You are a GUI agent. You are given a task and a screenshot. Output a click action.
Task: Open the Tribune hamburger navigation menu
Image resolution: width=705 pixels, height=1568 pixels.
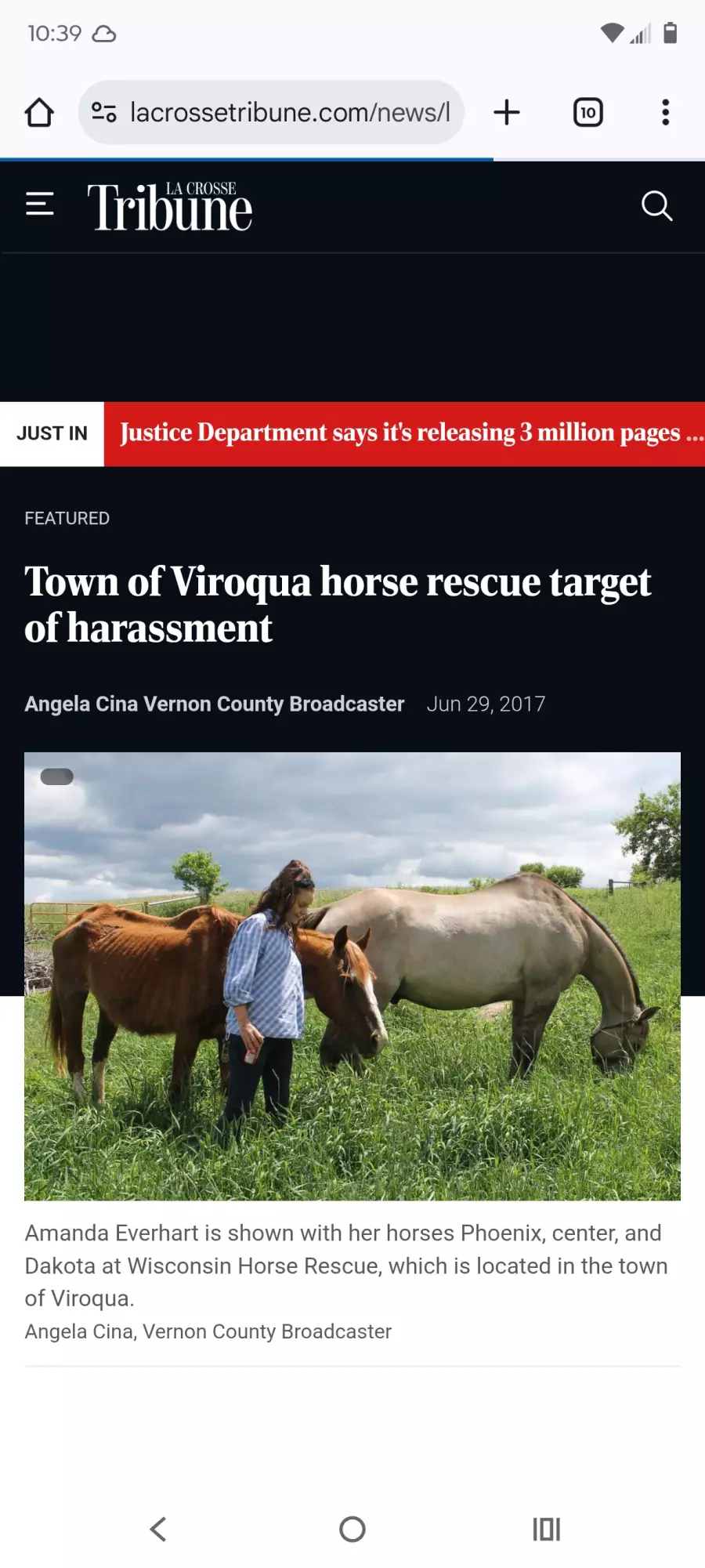(40, 204)
